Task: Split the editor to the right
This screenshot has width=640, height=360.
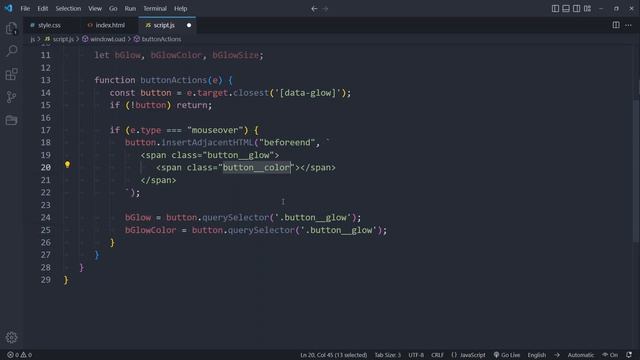Action: [x=616, y=25]
